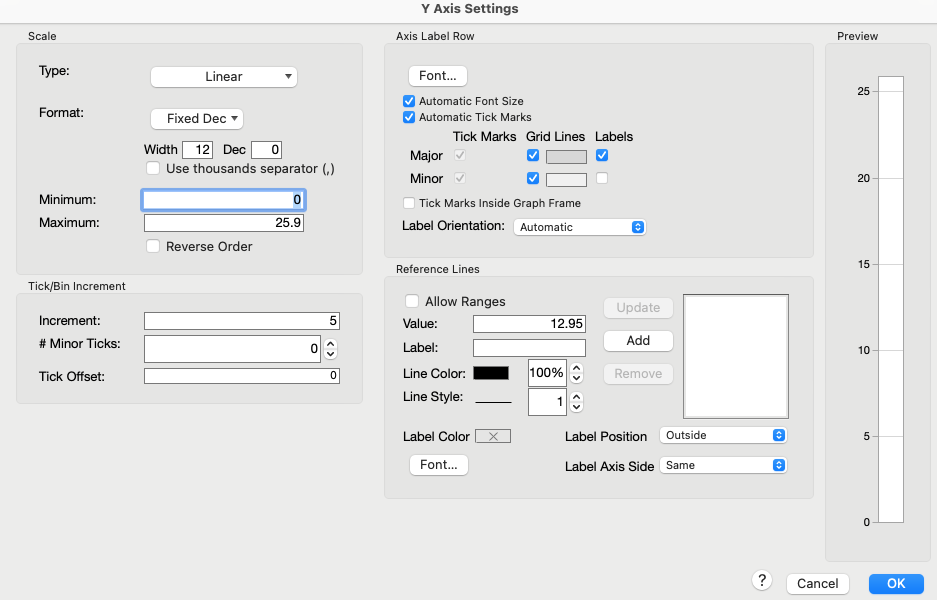Screen dimensions: 937x600
Task: Open the Label Axis Side dropdown
Action: (x=722, y=465)
